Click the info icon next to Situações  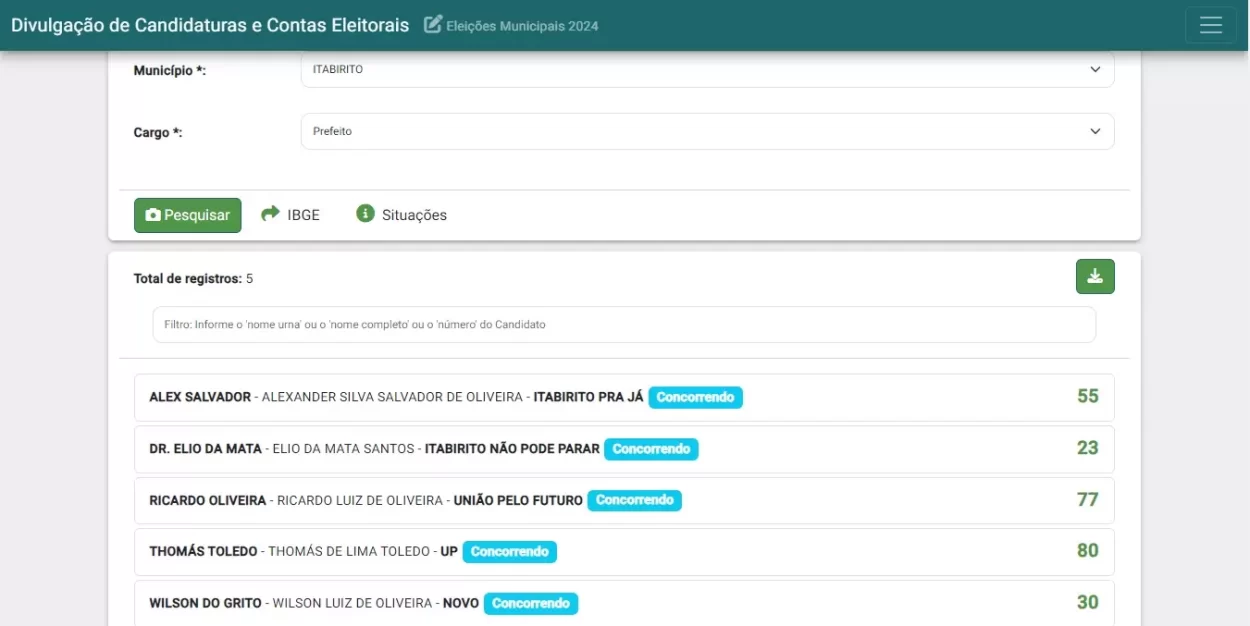(x=365, y=213)
